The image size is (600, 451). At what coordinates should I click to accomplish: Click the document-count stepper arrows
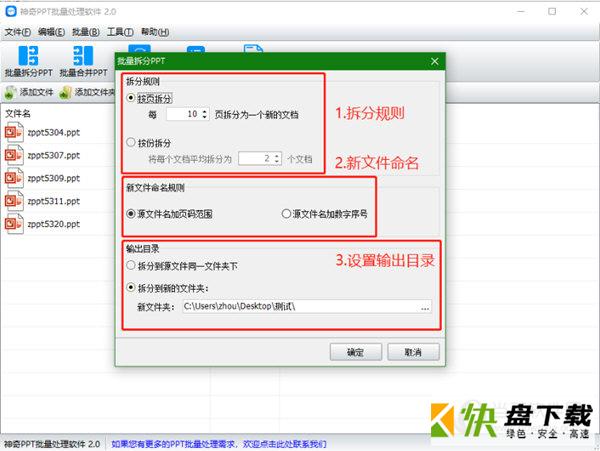[x=277, y=158]
